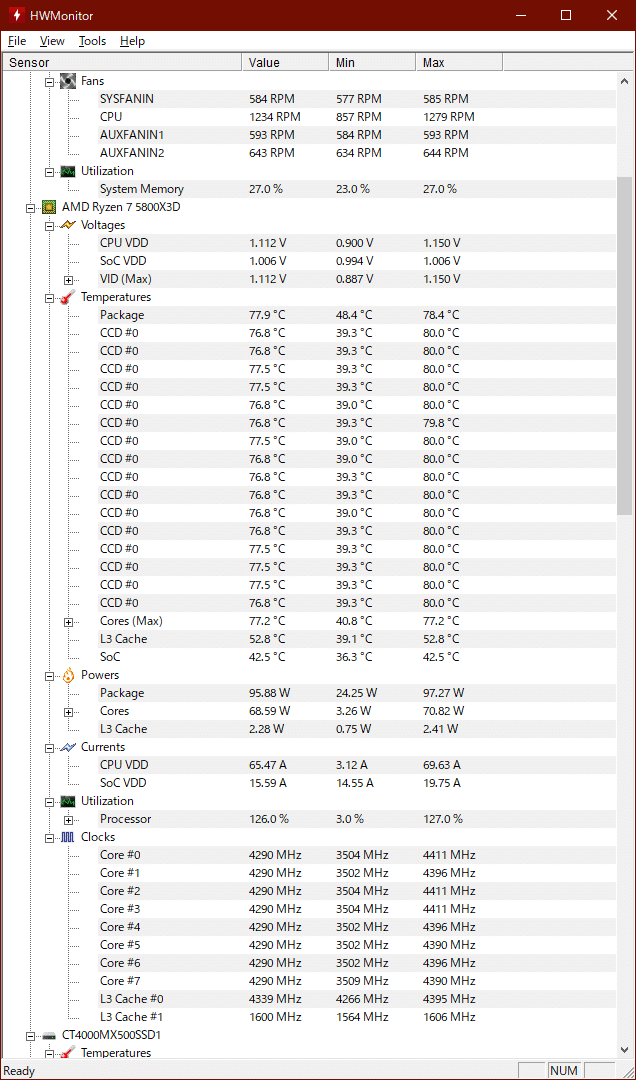Click the HWMonitor title bar icon
This screenshot has width=636, height=1080.
tap(16, 15)
